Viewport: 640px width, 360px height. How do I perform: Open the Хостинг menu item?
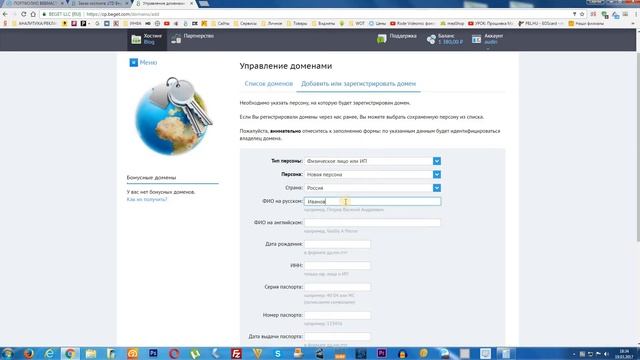pos(147,39)
